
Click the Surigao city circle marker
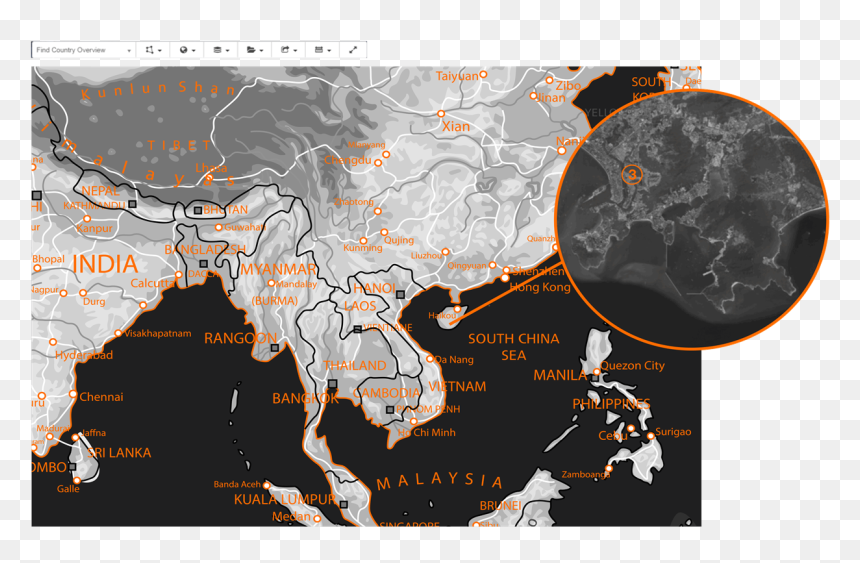[650, 436]
